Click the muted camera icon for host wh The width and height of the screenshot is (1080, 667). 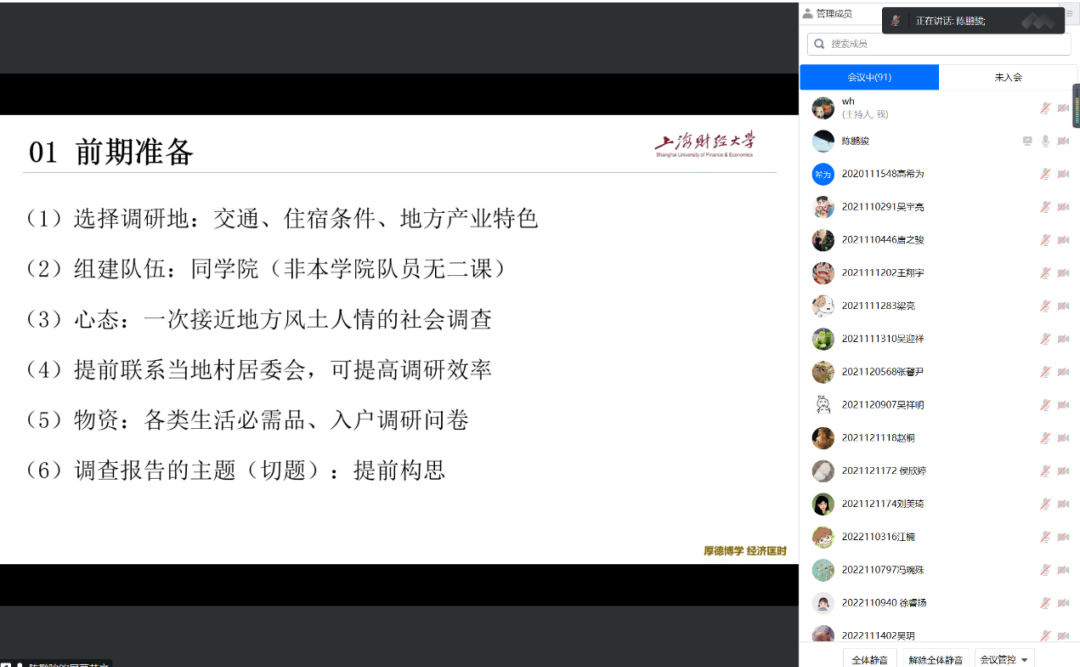(x=1063, y=107)
